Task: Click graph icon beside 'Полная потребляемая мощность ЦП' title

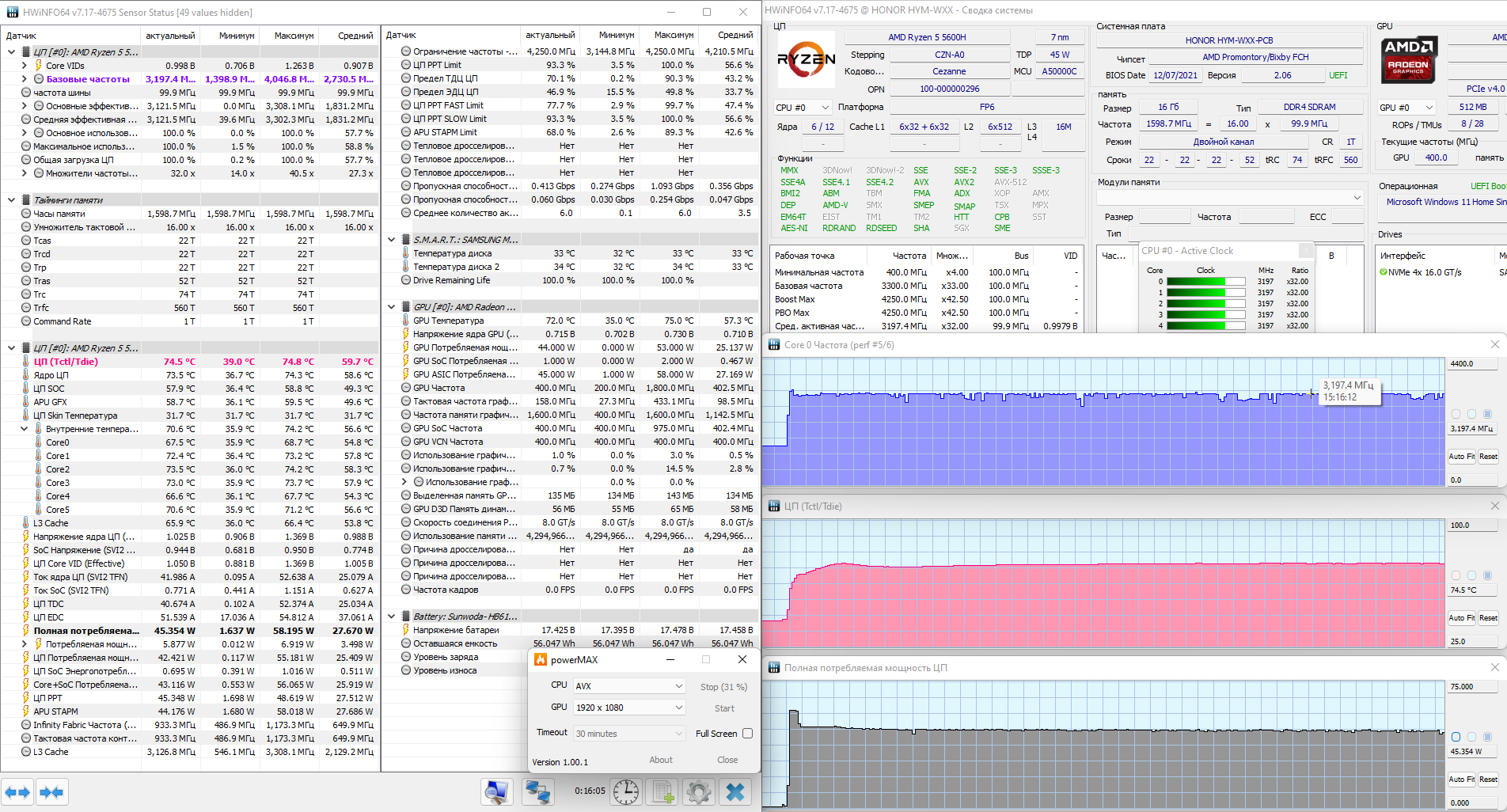Action: click(x=775, y=668)
